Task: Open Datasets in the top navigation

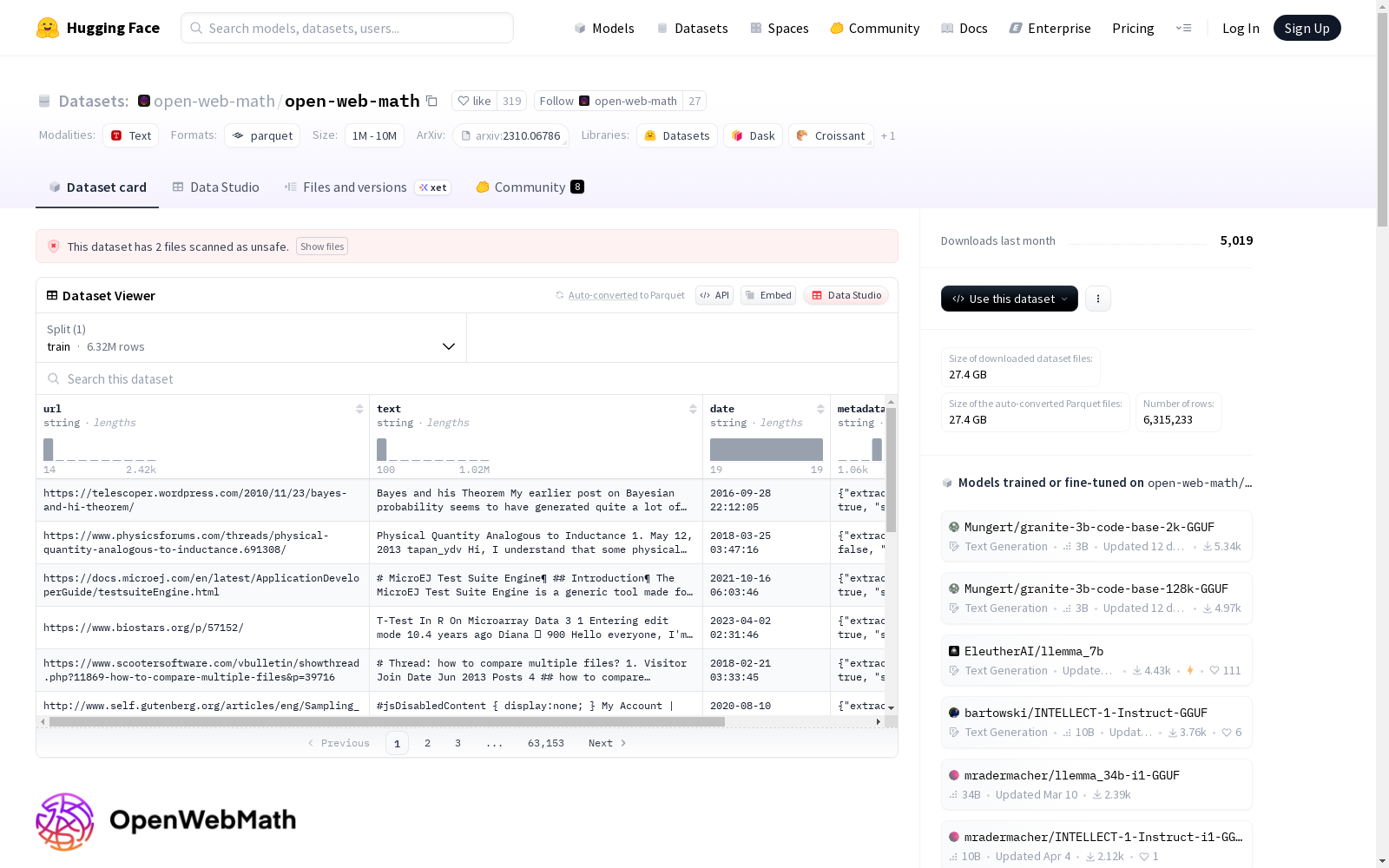Action: [x=692, y=28]
